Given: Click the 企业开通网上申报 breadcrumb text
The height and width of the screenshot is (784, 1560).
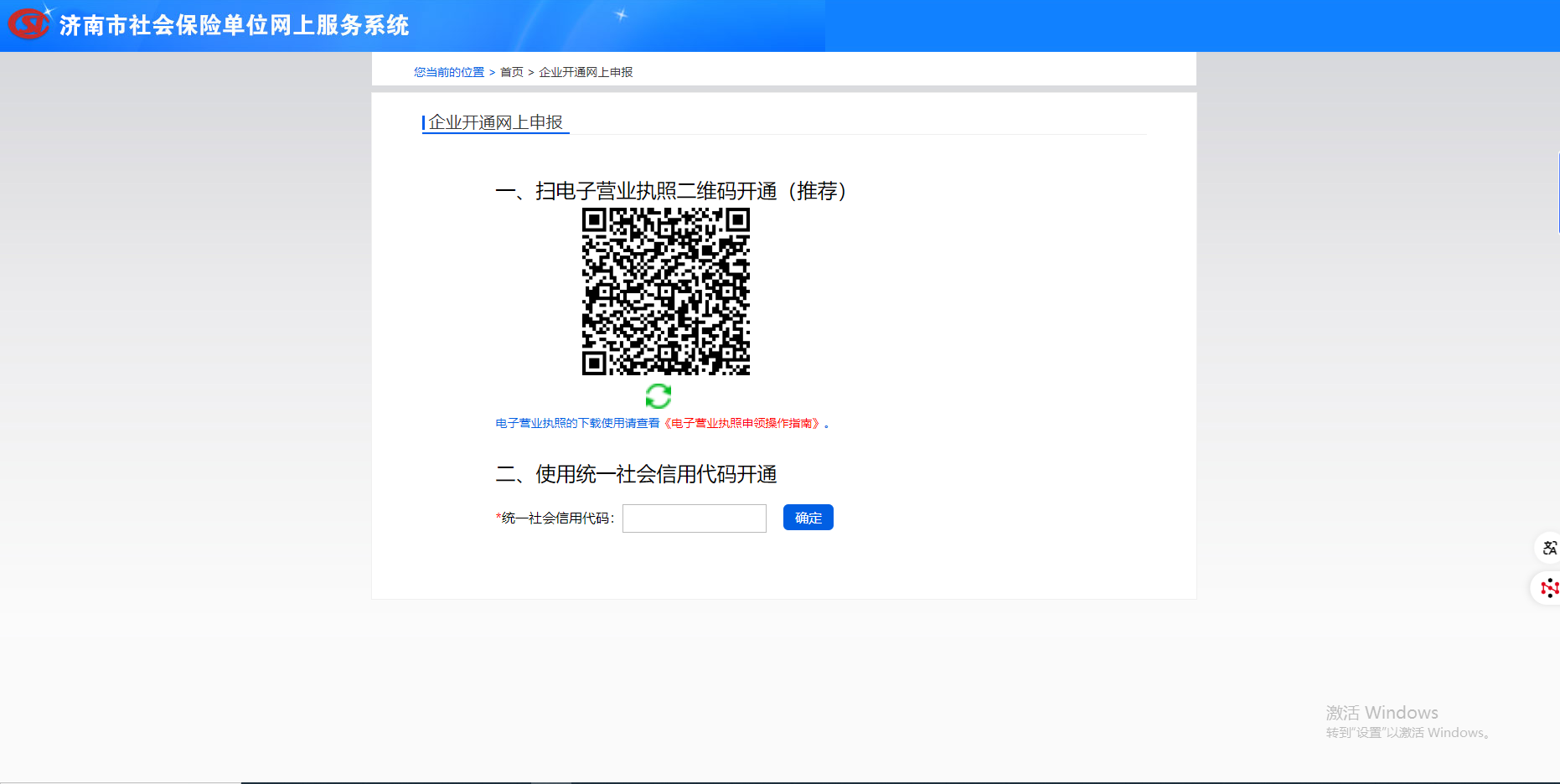Looking at the screenshot, I should coord(586,72).
